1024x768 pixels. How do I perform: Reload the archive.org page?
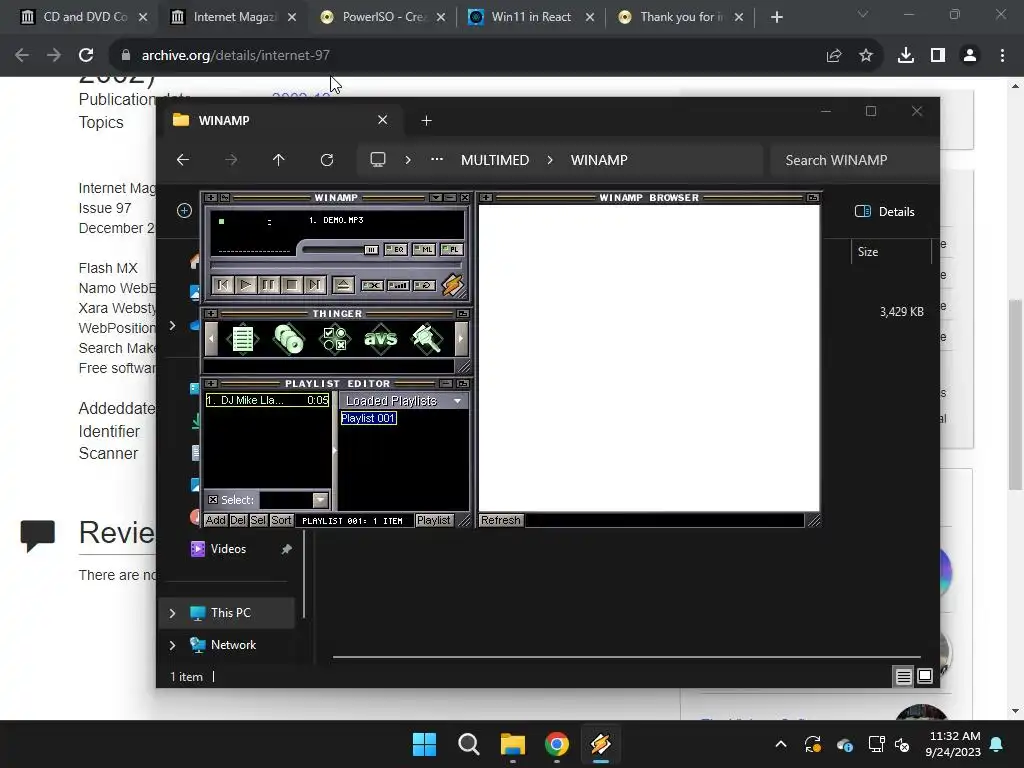coord(86,56)
